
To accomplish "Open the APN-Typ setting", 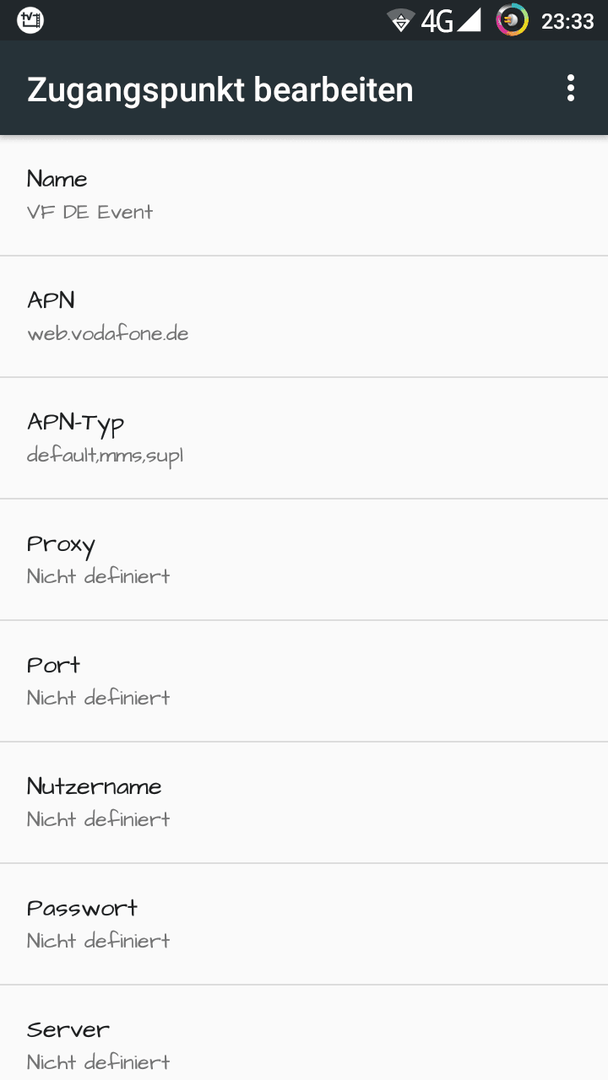I will pos(304,438).
